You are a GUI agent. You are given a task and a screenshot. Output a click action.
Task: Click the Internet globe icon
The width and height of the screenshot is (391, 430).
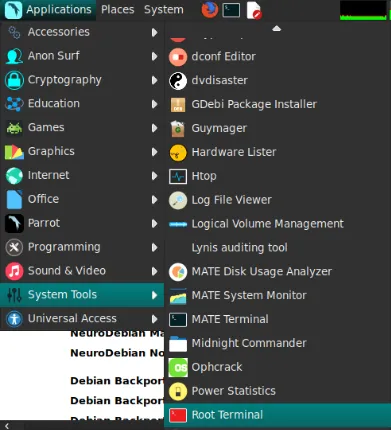[x=14, y=176]
